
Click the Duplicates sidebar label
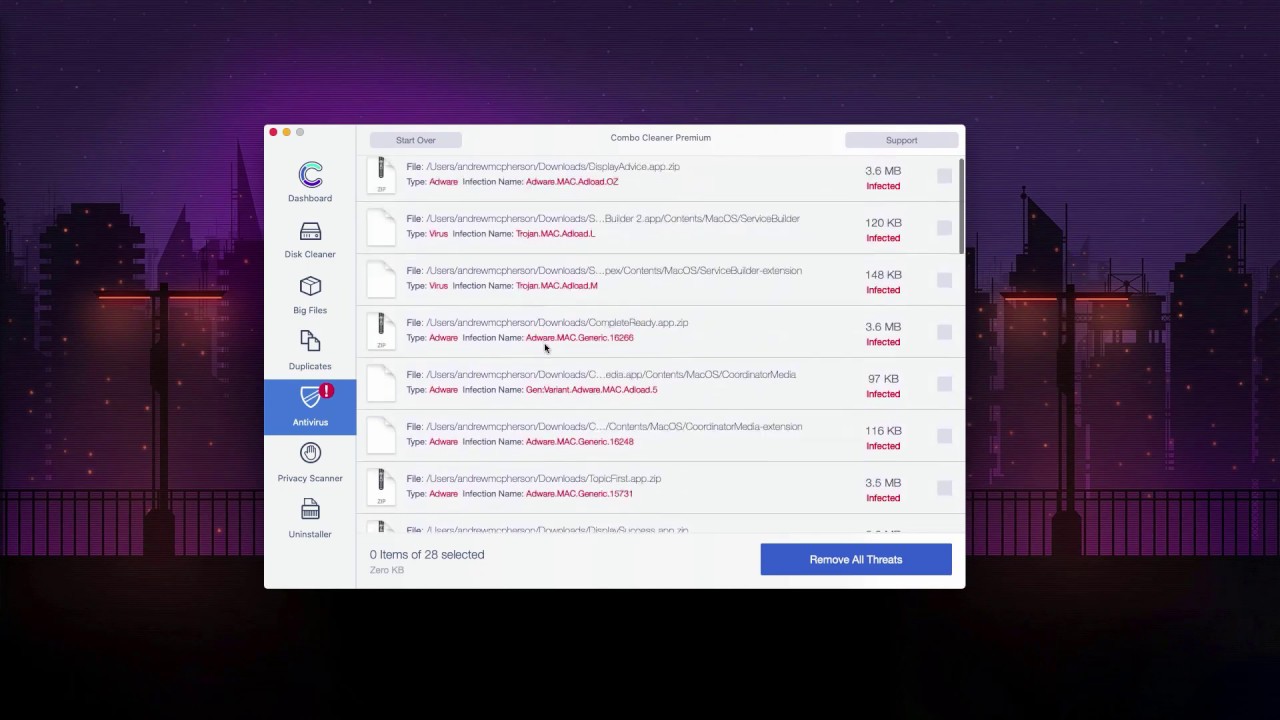(x=310, y=366)
